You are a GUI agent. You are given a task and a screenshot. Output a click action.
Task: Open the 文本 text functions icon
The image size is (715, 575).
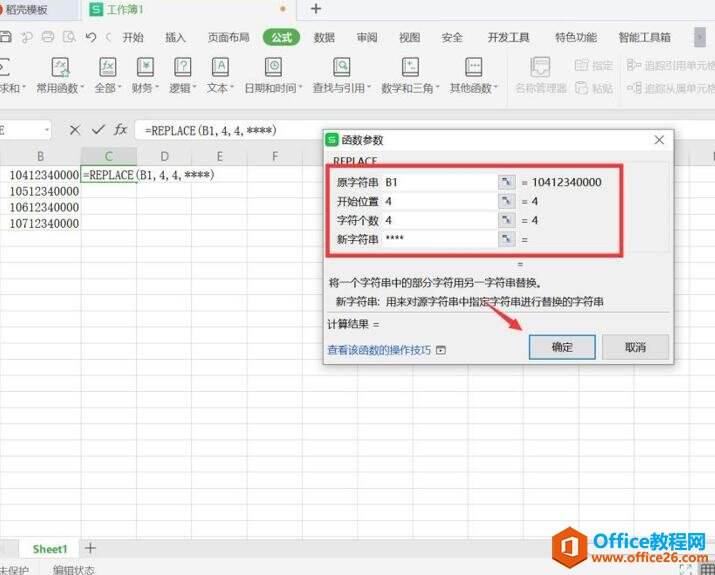(x=220, y=67)
